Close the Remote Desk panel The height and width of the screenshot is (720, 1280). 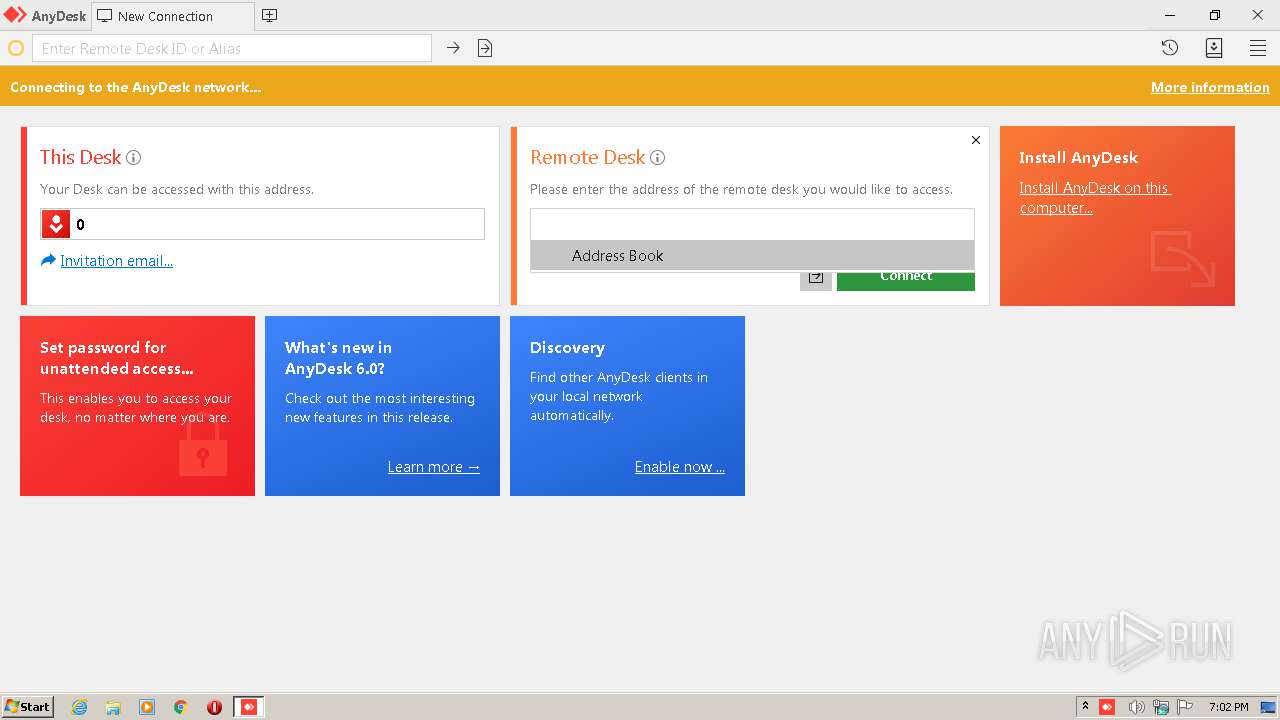976,140
